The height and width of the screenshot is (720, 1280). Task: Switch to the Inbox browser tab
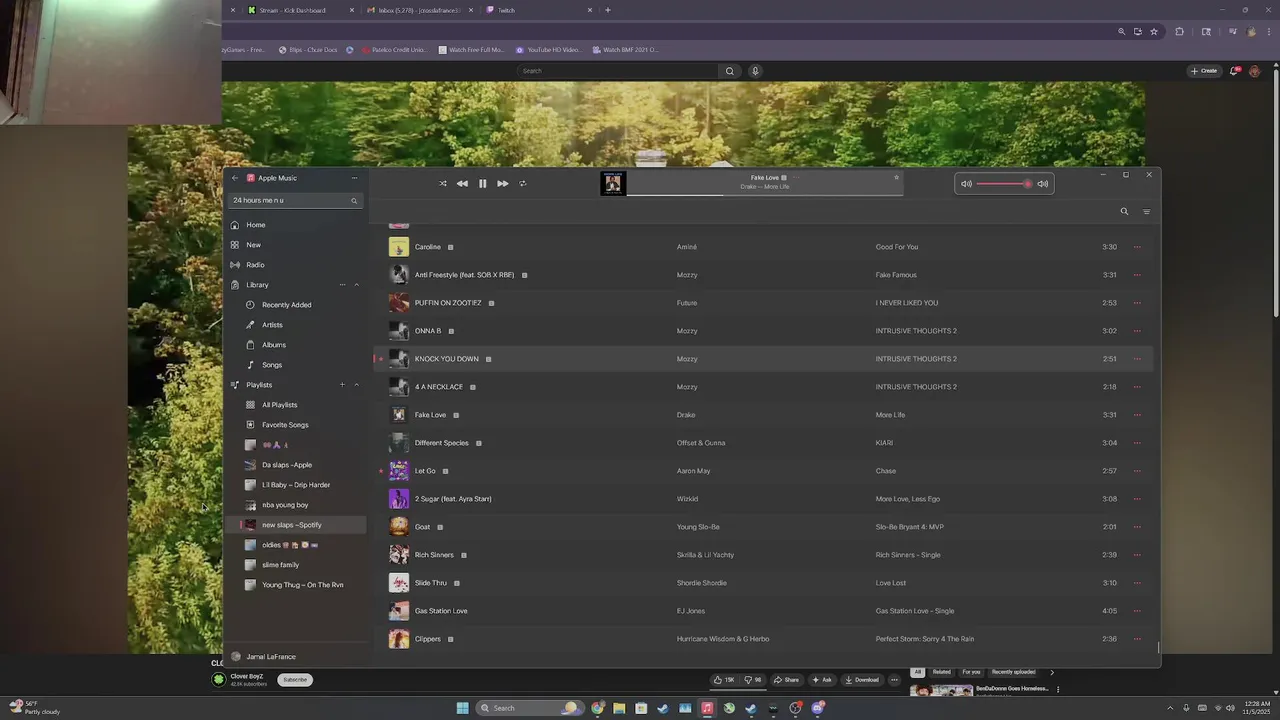[419, 10]
